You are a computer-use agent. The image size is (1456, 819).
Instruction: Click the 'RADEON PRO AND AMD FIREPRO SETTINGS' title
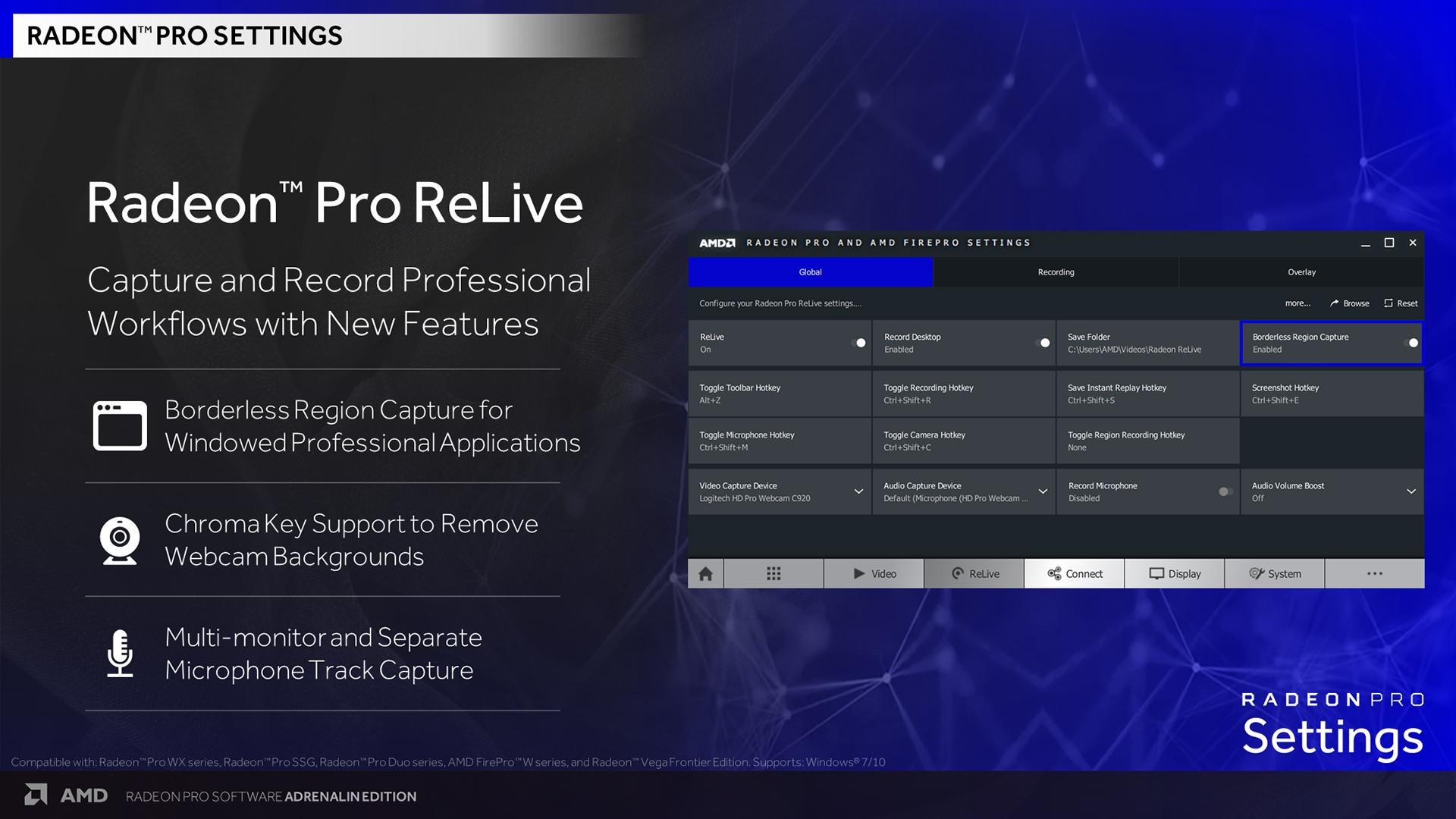[x=889, y=243]
